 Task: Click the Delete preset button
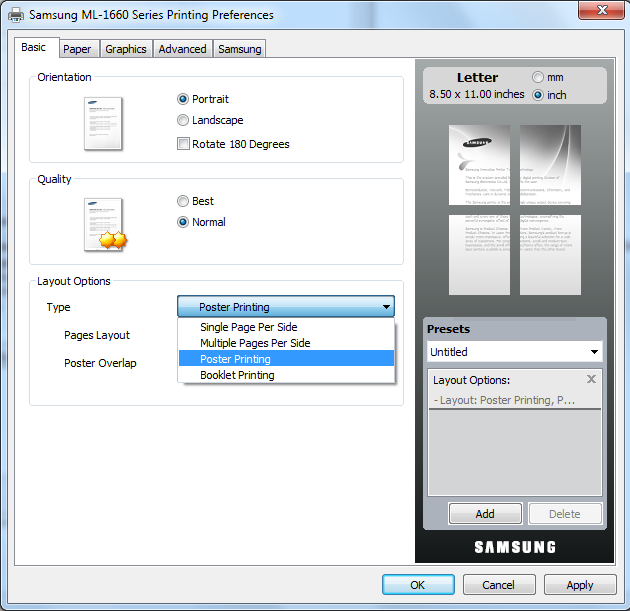(565, 514)
